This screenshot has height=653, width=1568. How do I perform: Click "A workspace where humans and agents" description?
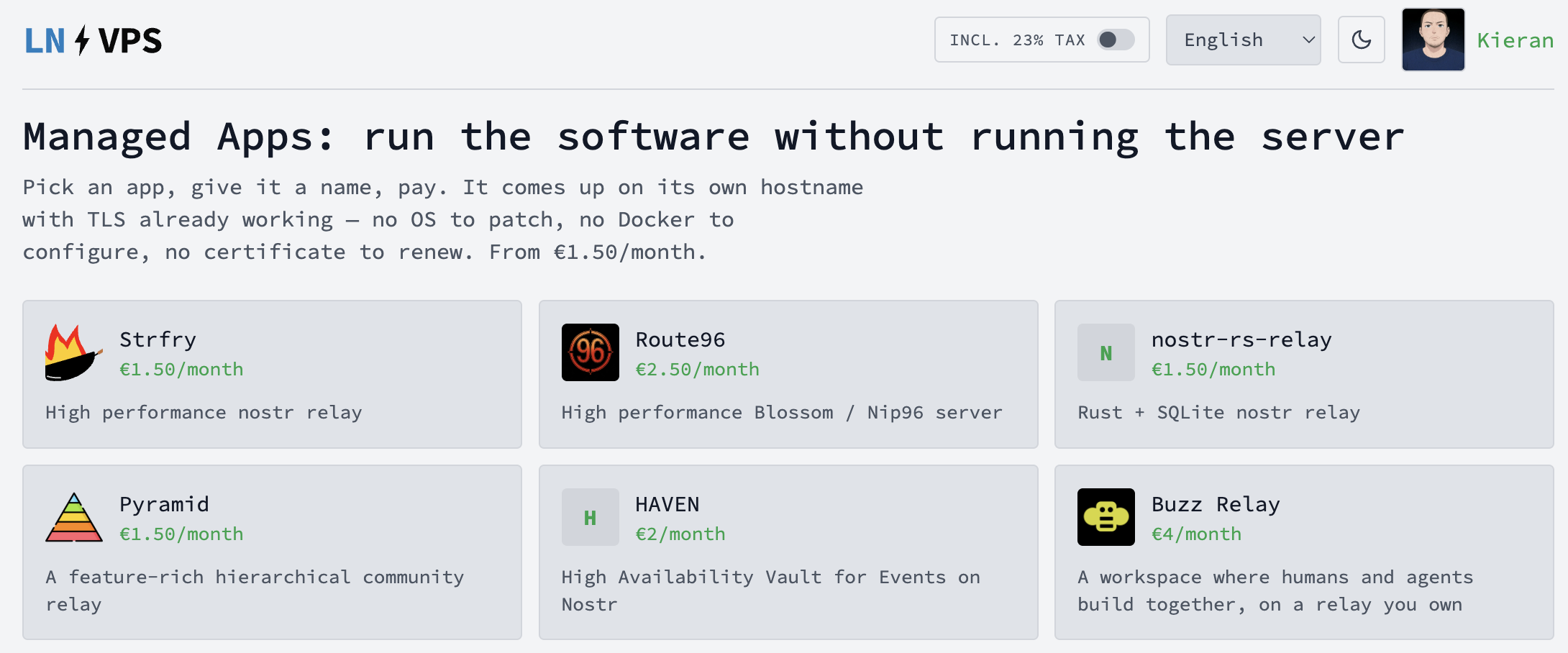(x=1275, y=590)
